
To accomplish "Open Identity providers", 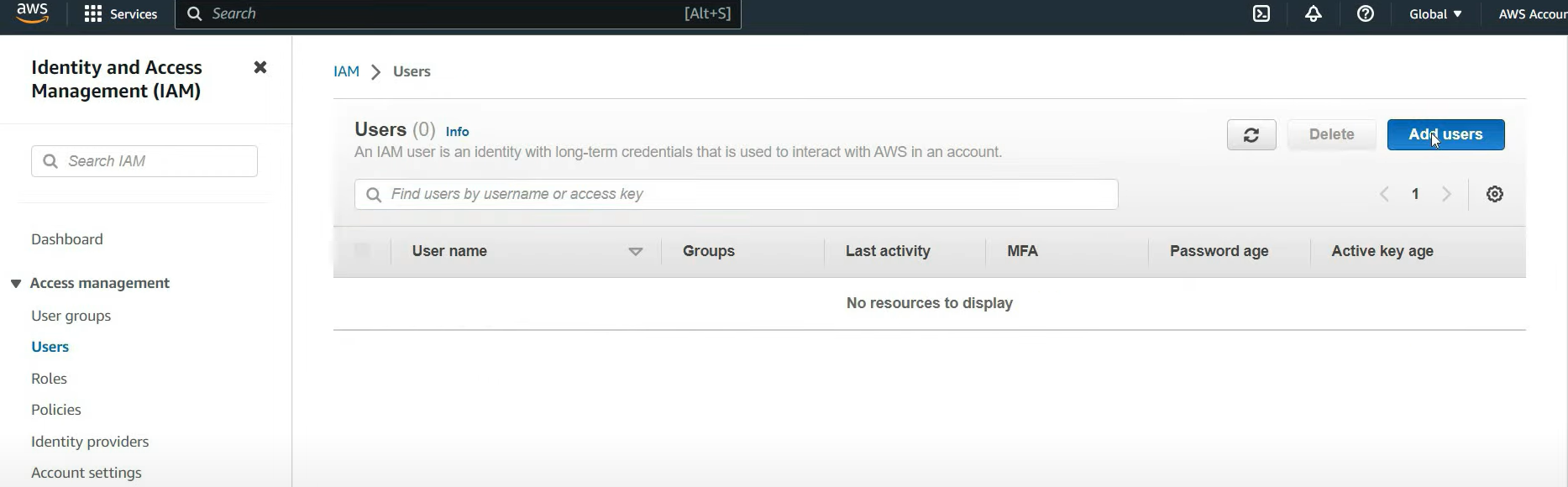I will pos(90,442).
